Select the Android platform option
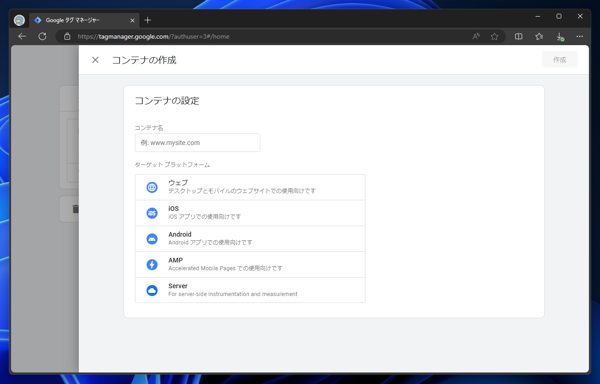600x384 pixels. click(x=250, y=239)
